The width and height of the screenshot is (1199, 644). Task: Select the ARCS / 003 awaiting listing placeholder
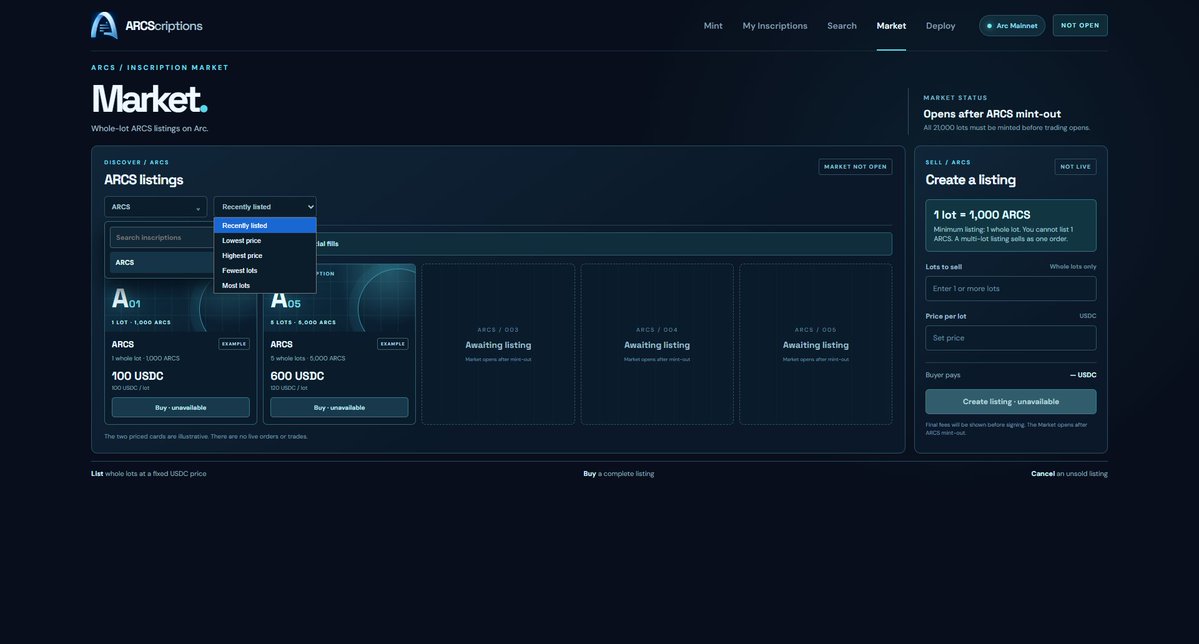[498, 344]
